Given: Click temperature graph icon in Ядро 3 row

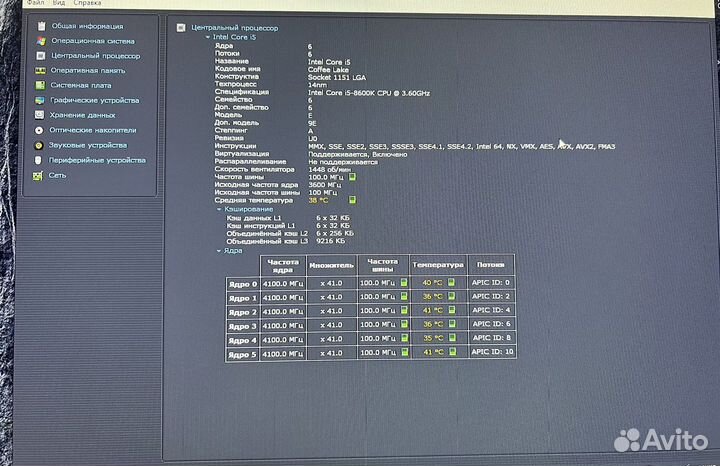Looking at the screenshot, I should point(452,324).
